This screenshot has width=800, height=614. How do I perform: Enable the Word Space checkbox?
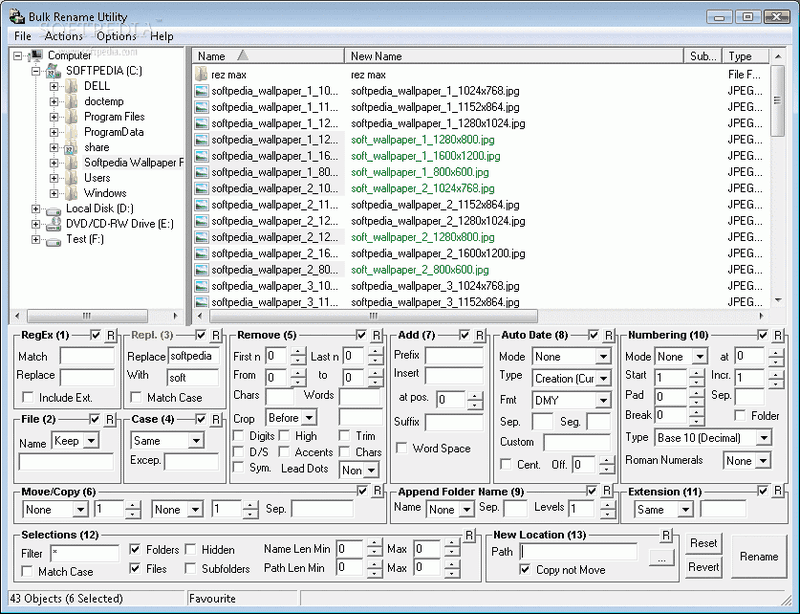(x=402, y=448)
